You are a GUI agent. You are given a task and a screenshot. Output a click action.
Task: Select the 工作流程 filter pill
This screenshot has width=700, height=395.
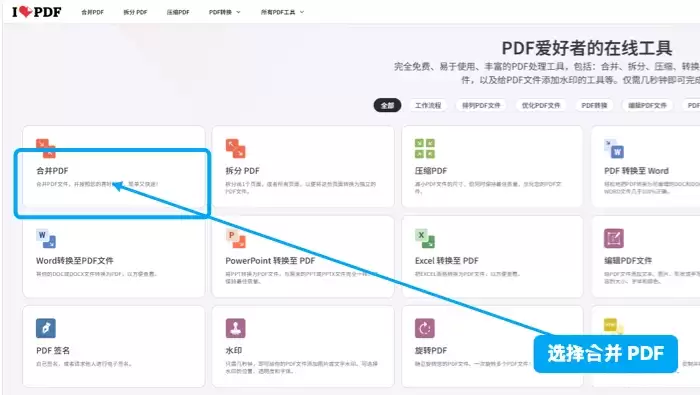tap(428, 105)
